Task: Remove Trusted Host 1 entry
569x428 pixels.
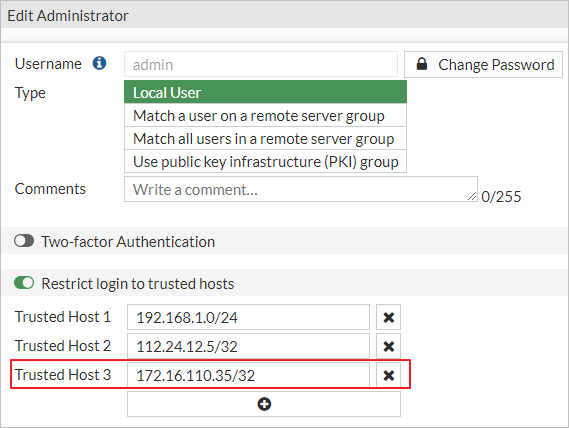Action: [388, 317]
